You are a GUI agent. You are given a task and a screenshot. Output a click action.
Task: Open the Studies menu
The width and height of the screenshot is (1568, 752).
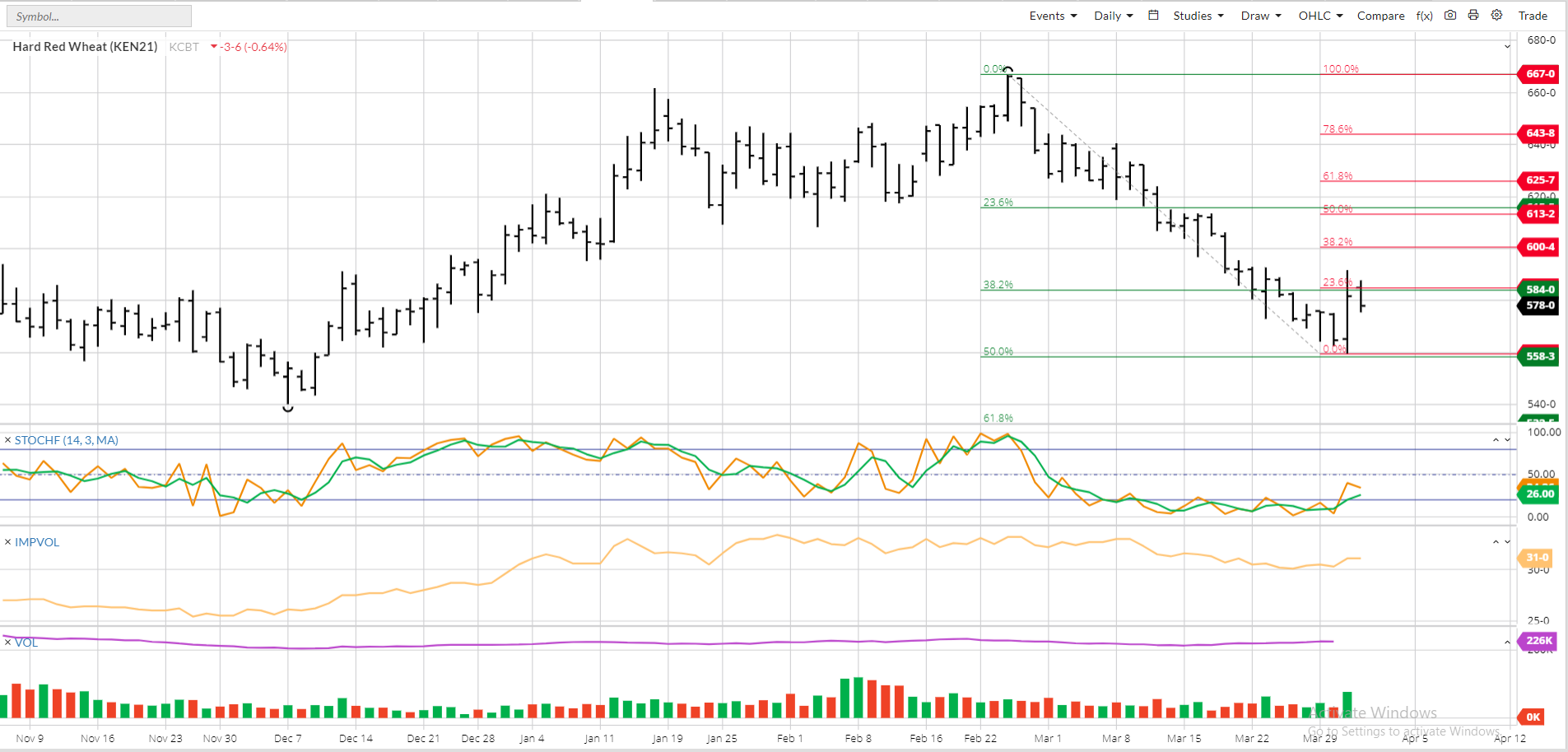(1198, 16)
